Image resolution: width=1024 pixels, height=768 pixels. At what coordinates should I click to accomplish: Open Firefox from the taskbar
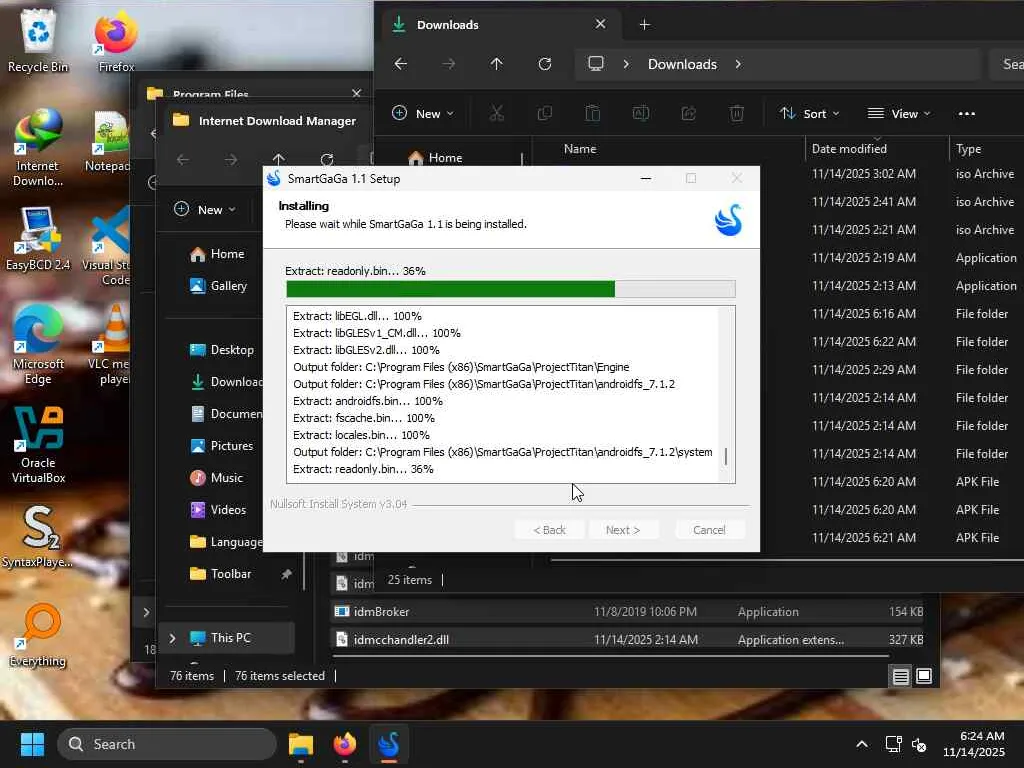pos(345,744)
